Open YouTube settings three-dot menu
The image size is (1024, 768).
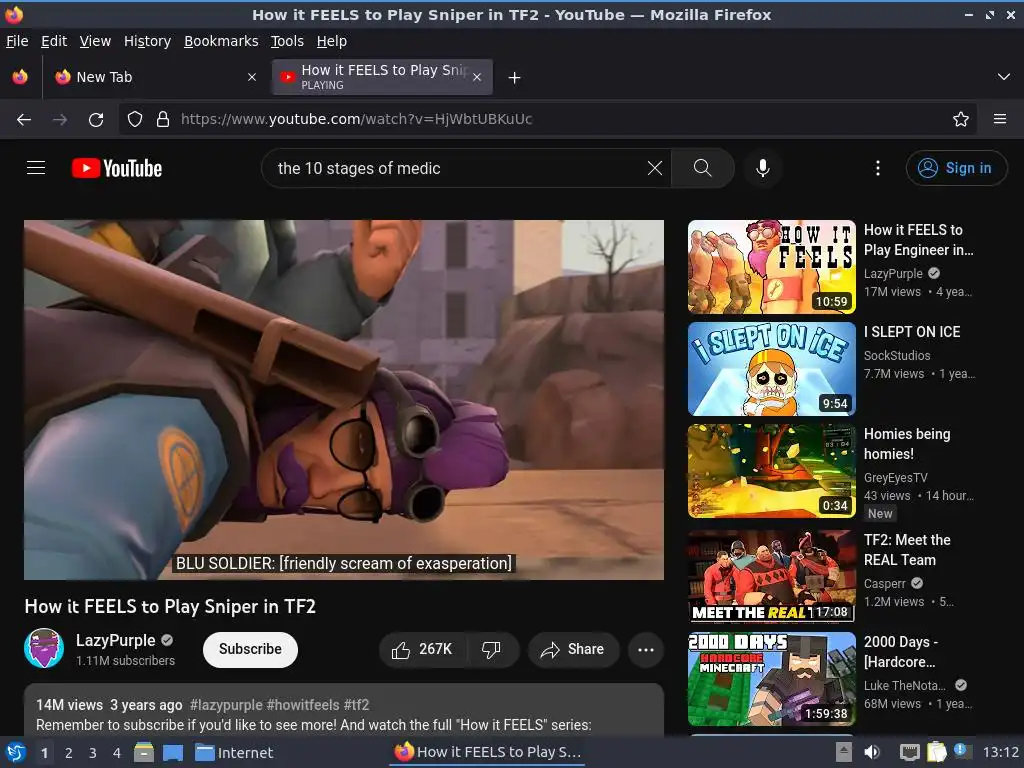(x=878, y=168)
